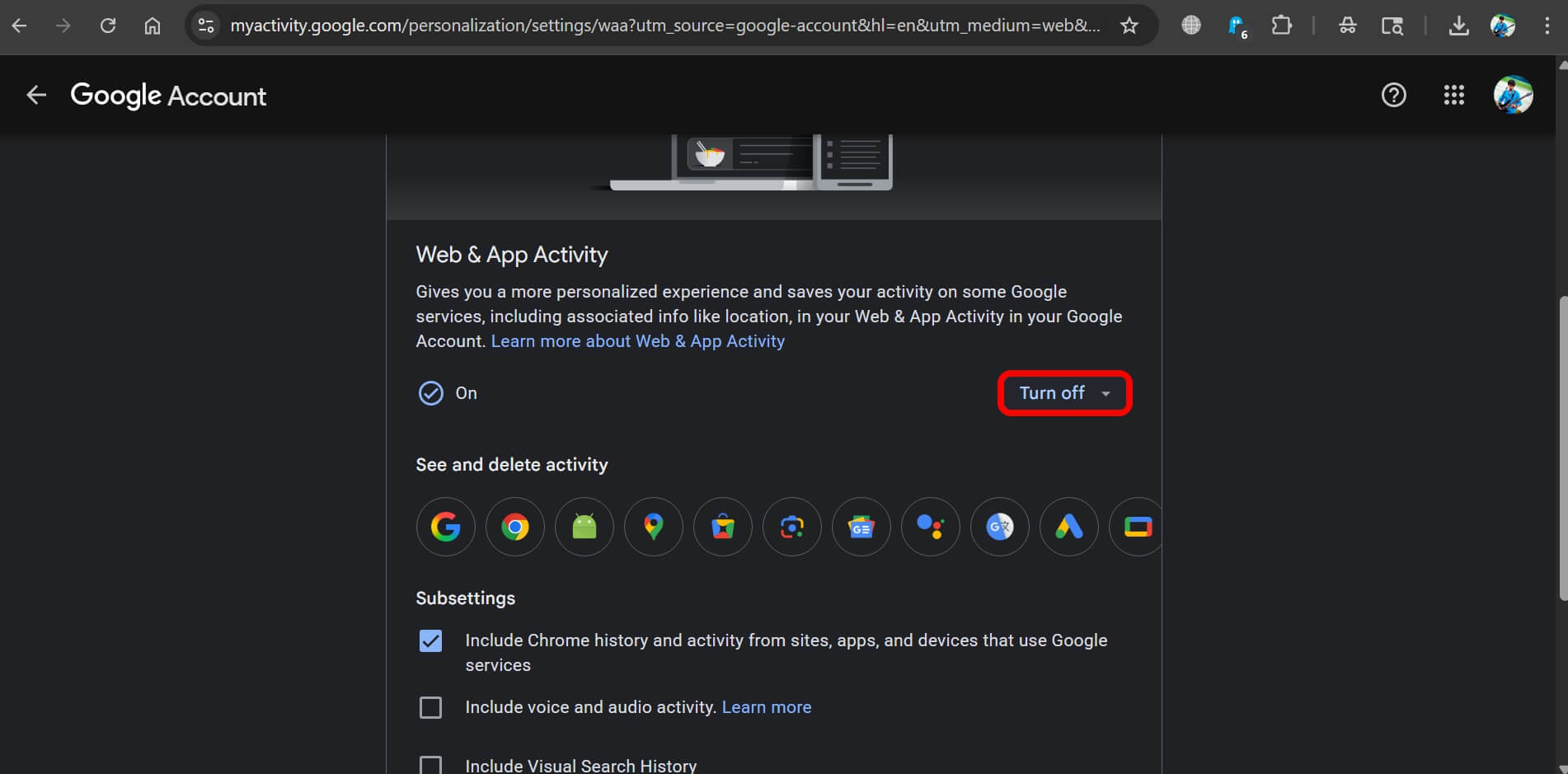Open Chrome activity icon

pyautogui.click(x=515, y=527)
